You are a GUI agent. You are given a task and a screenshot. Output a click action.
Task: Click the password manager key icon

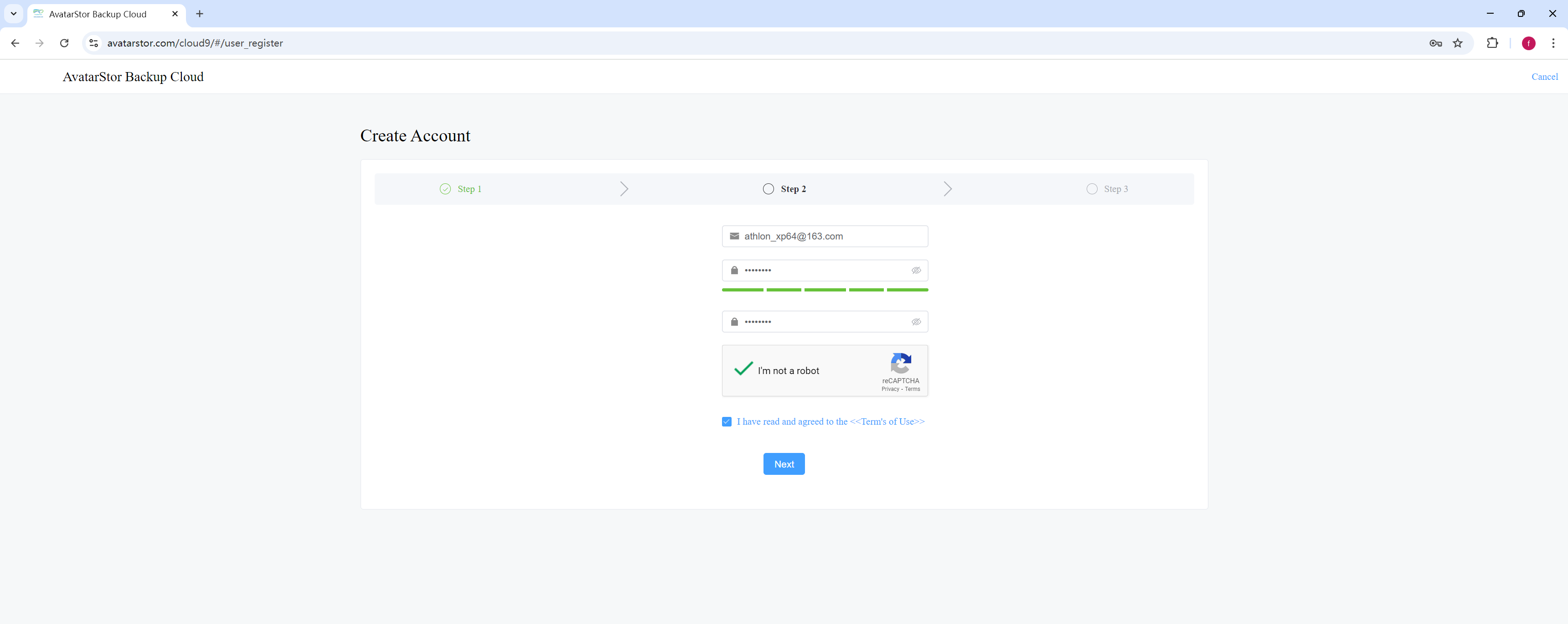1435,43
